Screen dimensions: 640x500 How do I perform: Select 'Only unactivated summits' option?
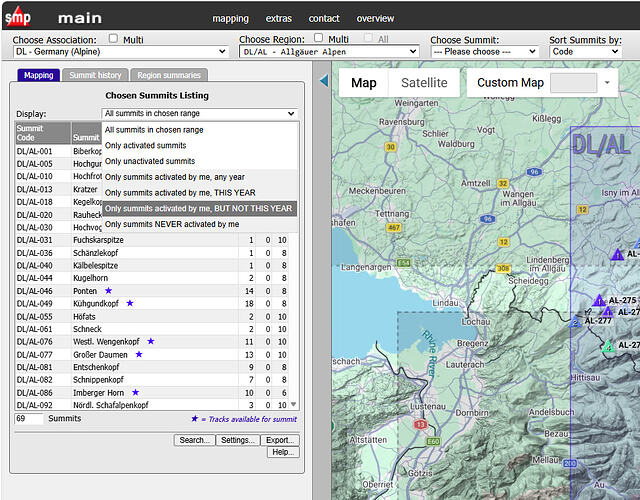(x=200, y=161)
